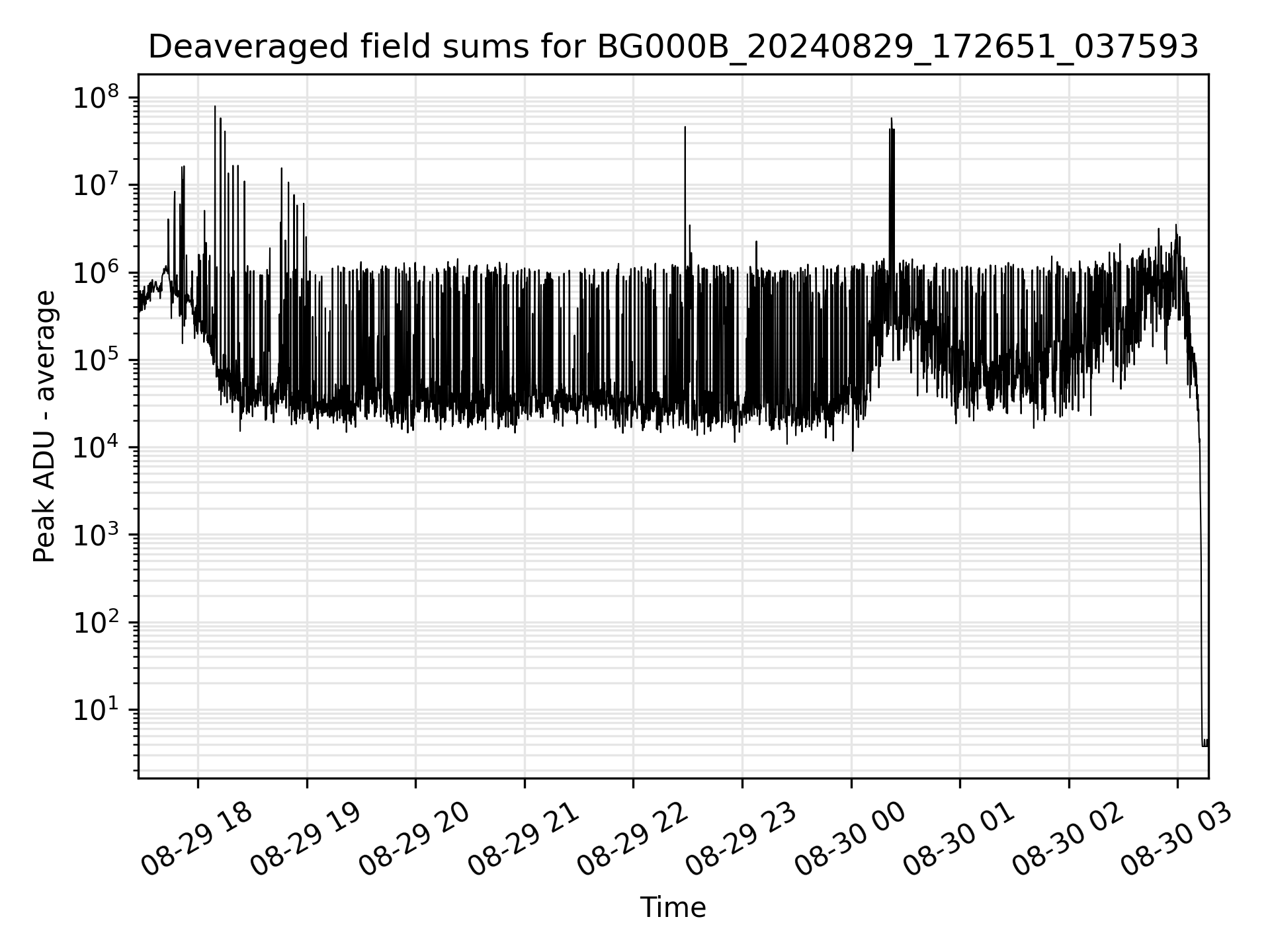Click the y tick label 10^5
Viewport: 1270px width, 952px height.
(97, 358)
